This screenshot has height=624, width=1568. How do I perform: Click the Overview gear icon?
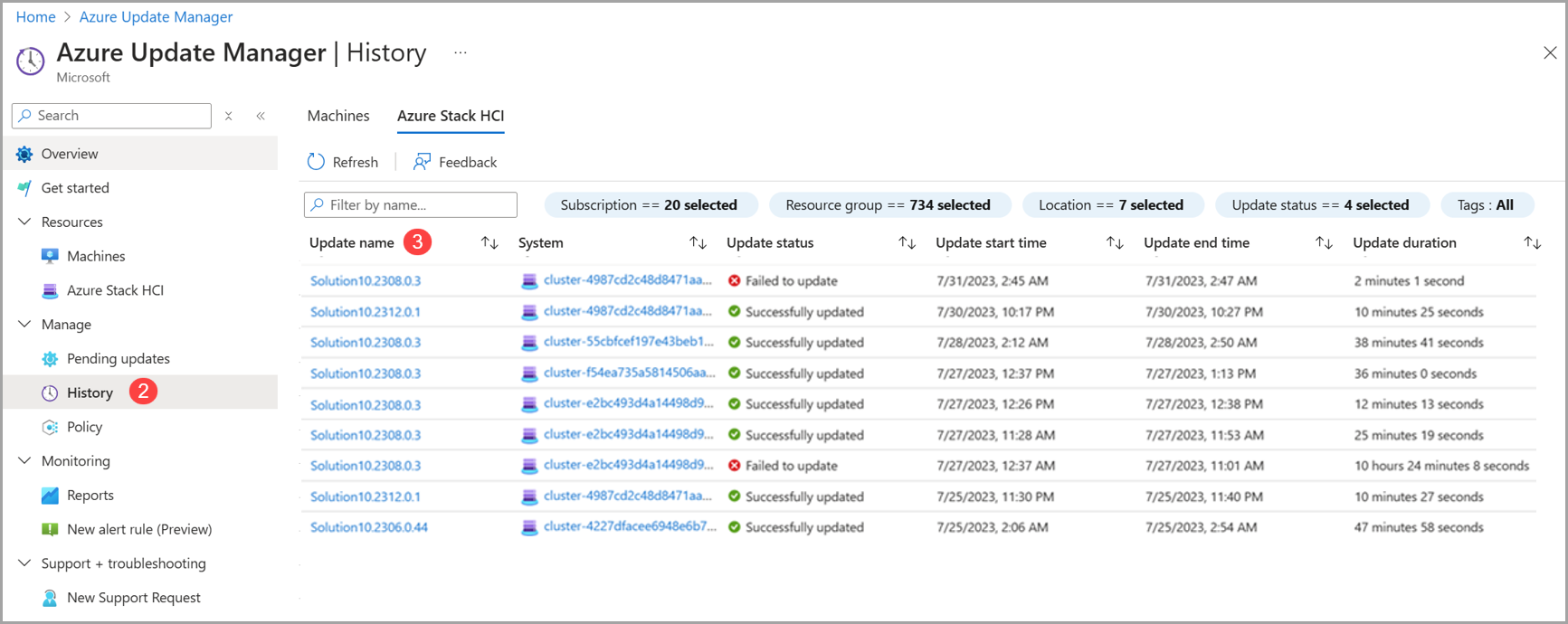(x=24, y=154)
